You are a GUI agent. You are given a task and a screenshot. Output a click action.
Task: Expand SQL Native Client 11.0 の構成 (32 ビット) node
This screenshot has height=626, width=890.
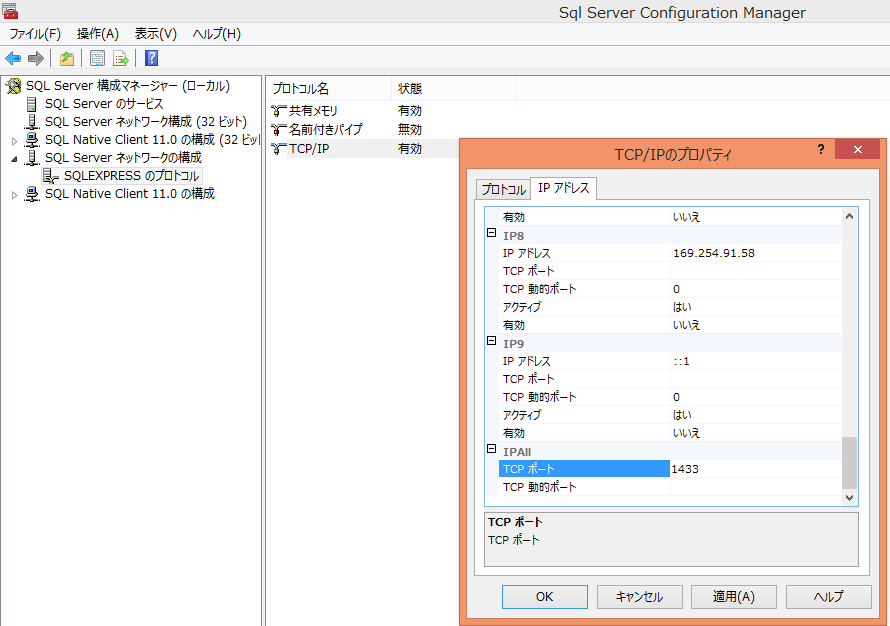coord(15,141)
